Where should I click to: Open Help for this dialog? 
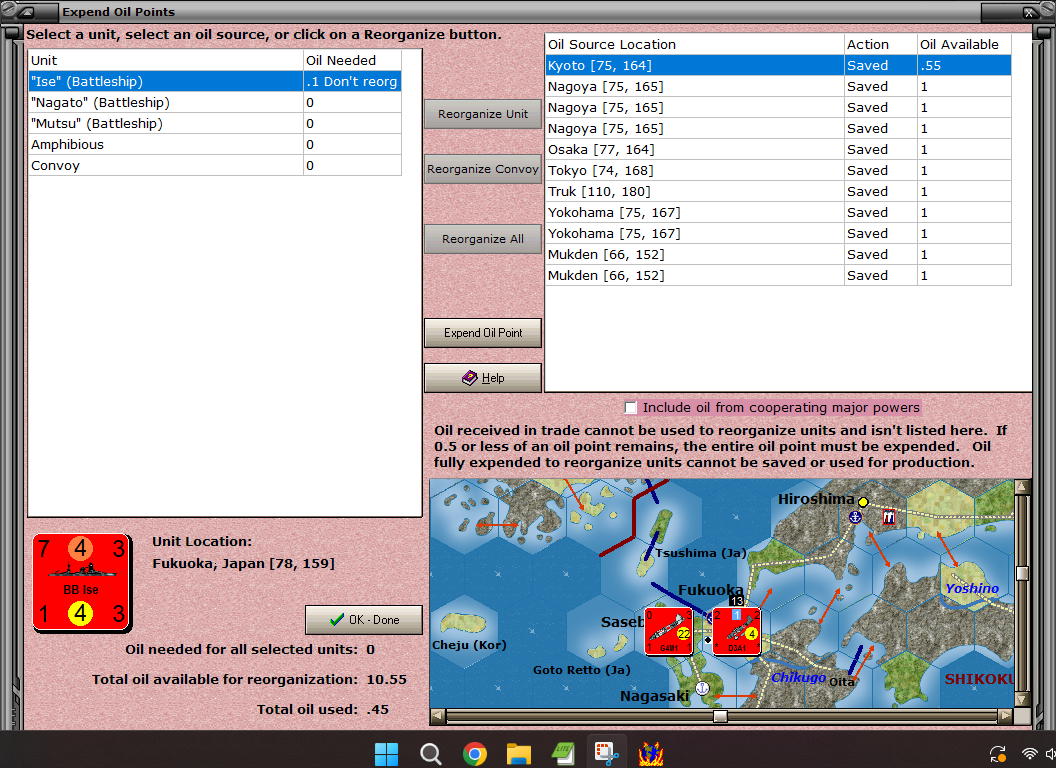483,378
